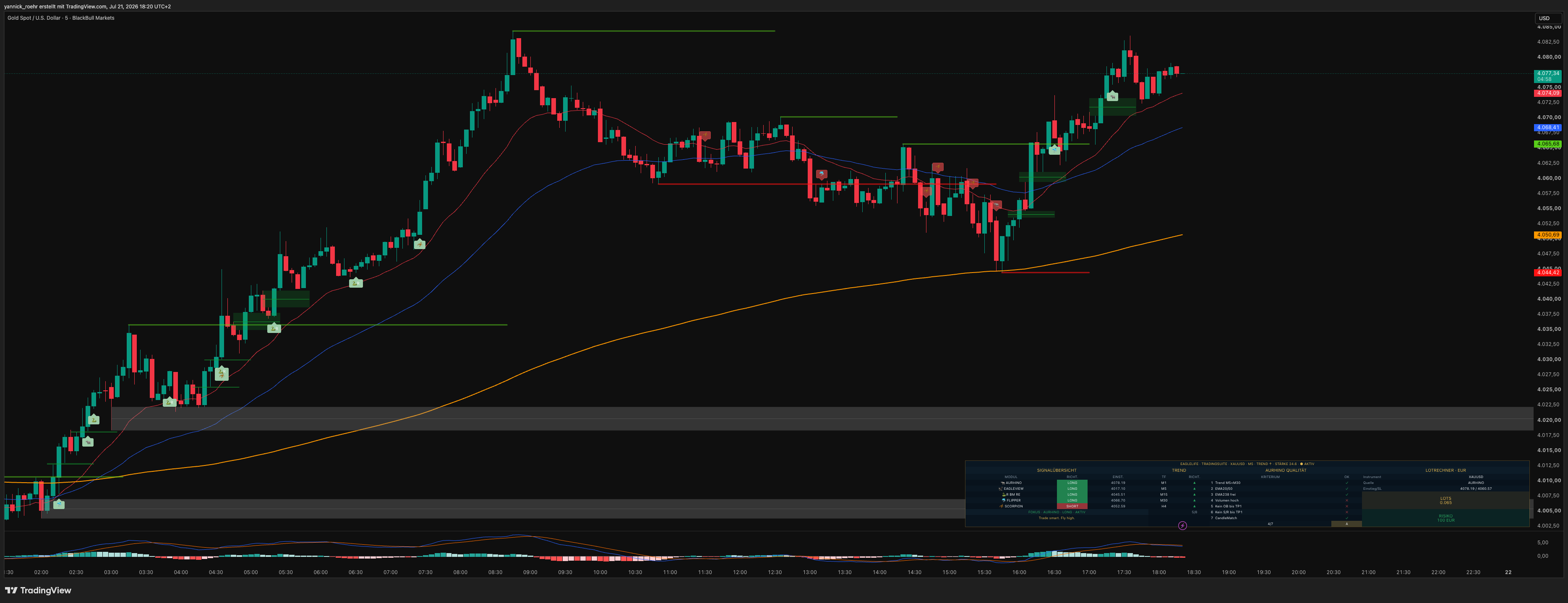Click the AURHINO QUALITÄT heading
This screenshot has height=603, width=1568.
tap(1286, 470)
